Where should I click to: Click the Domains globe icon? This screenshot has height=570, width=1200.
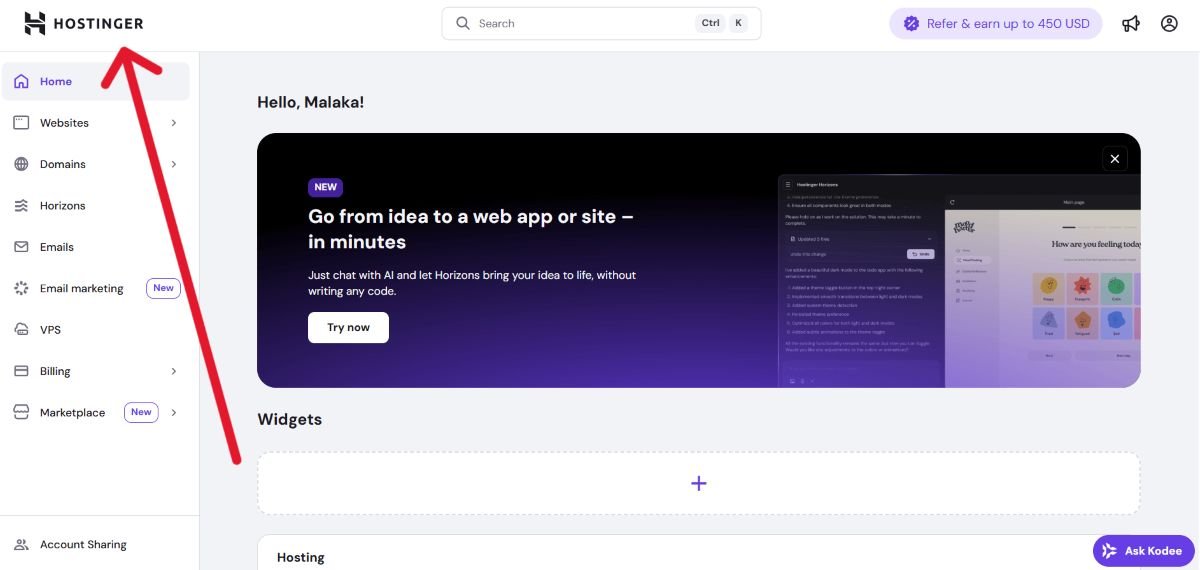(x=21, y=164)
